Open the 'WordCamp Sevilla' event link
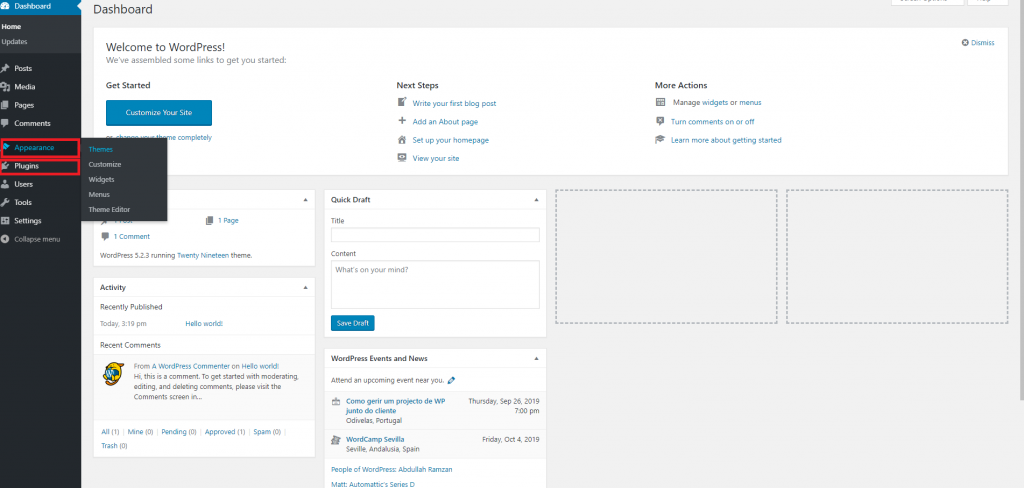The height and width of the screenshot is (488, 1024). click(x=375, y=439)
